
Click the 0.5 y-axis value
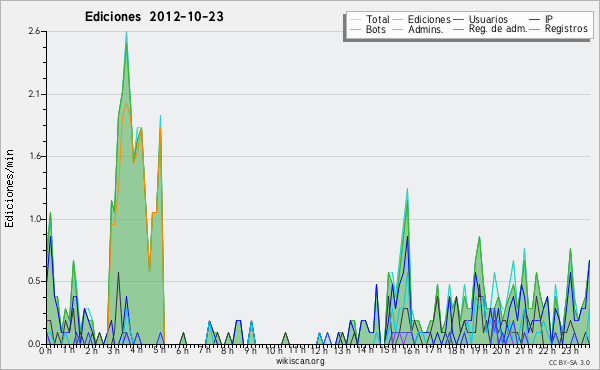(x=34, y=281)
